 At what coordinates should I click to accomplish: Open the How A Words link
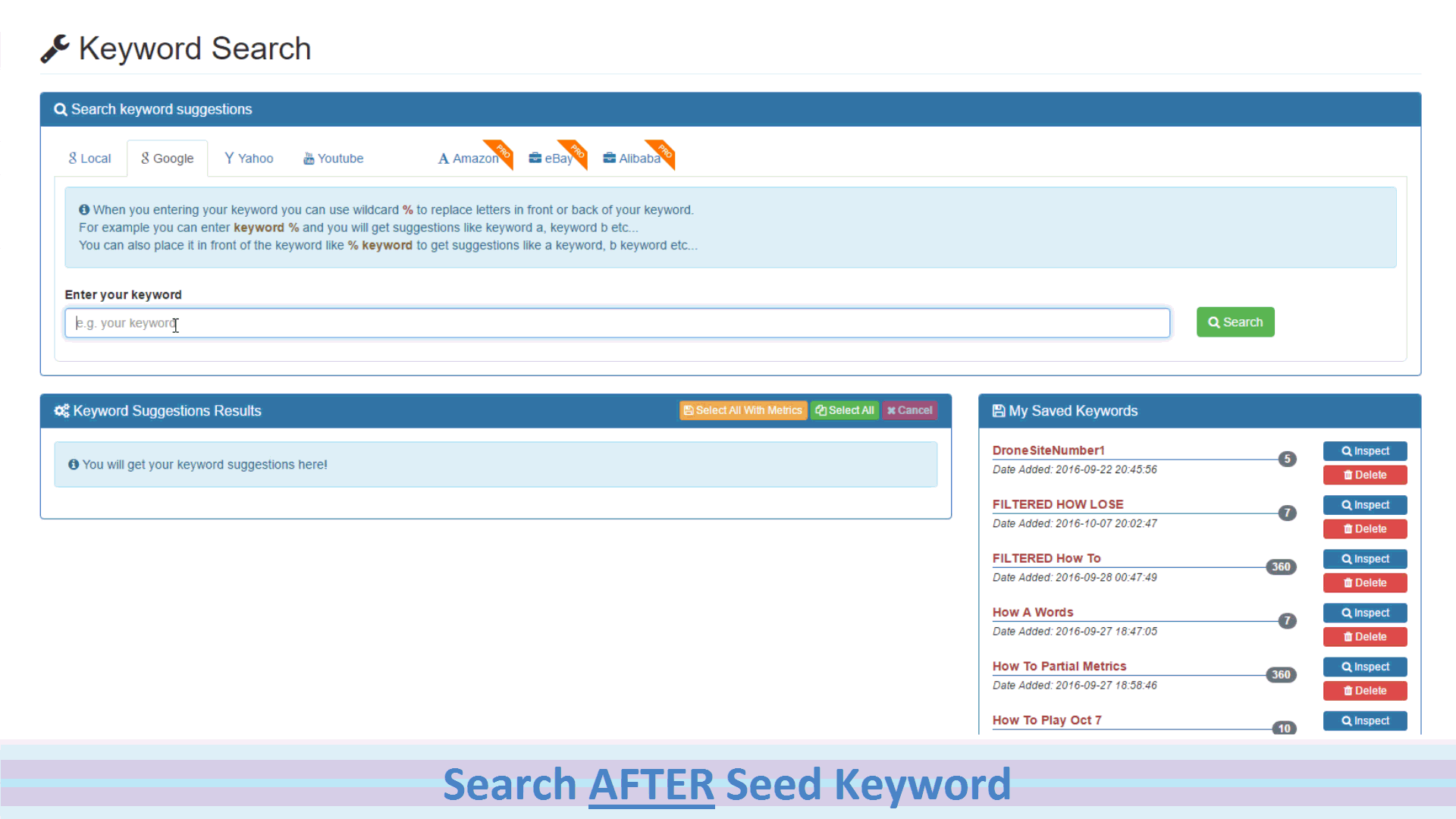pos(1033,612)
